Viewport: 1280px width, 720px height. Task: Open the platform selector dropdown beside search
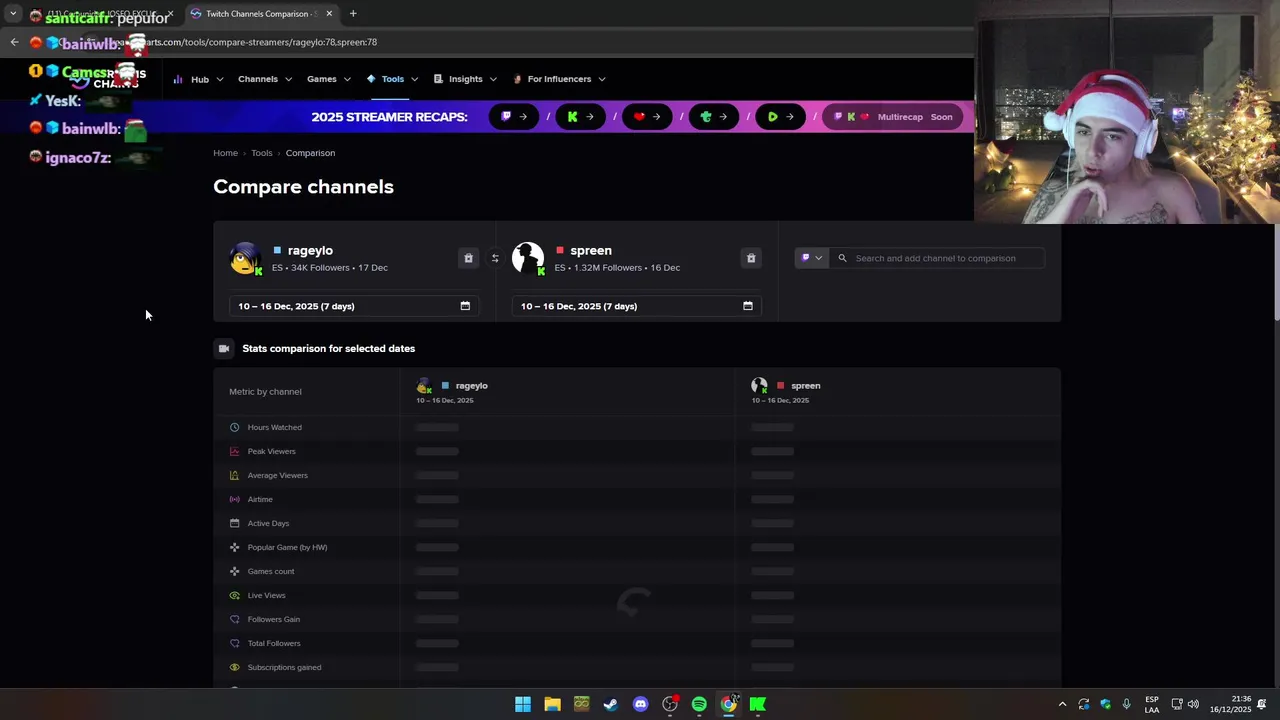811,258
